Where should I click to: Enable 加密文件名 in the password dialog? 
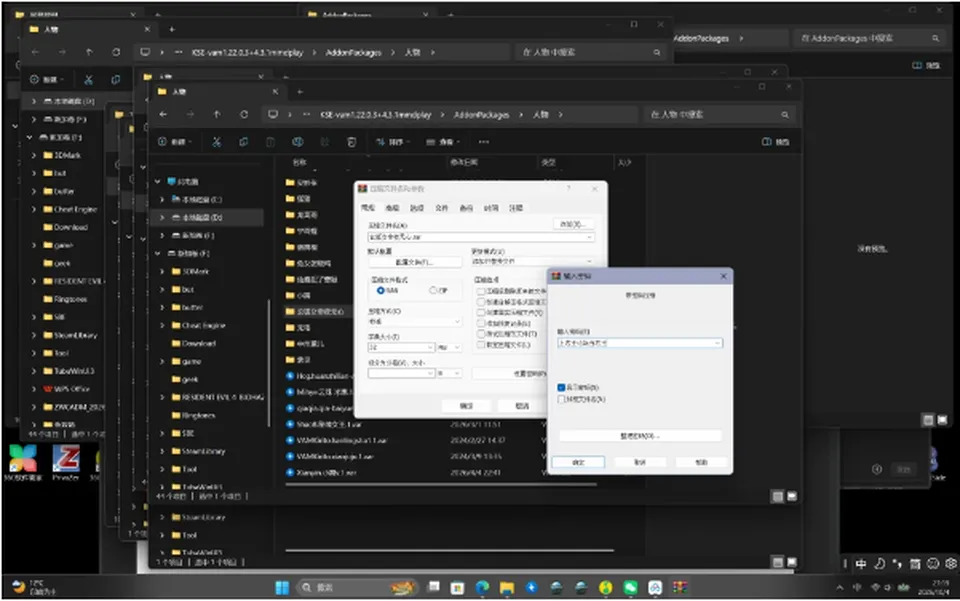[561, 400]
